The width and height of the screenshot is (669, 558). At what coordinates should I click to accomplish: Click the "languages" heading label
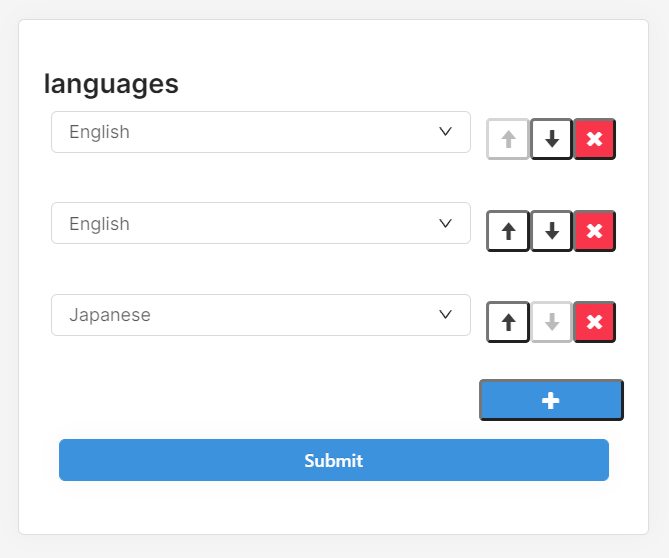tap(111, 84)
